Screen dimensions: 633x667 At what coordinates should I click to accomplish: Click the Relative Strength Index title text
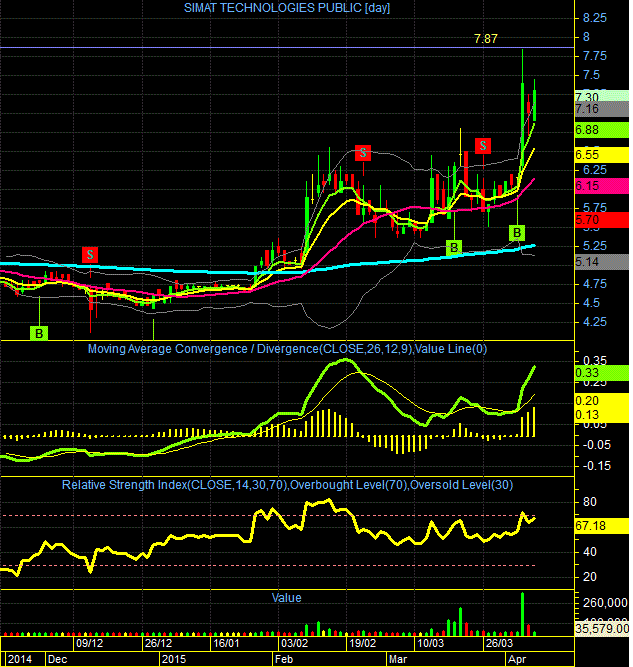click(287, 485)
